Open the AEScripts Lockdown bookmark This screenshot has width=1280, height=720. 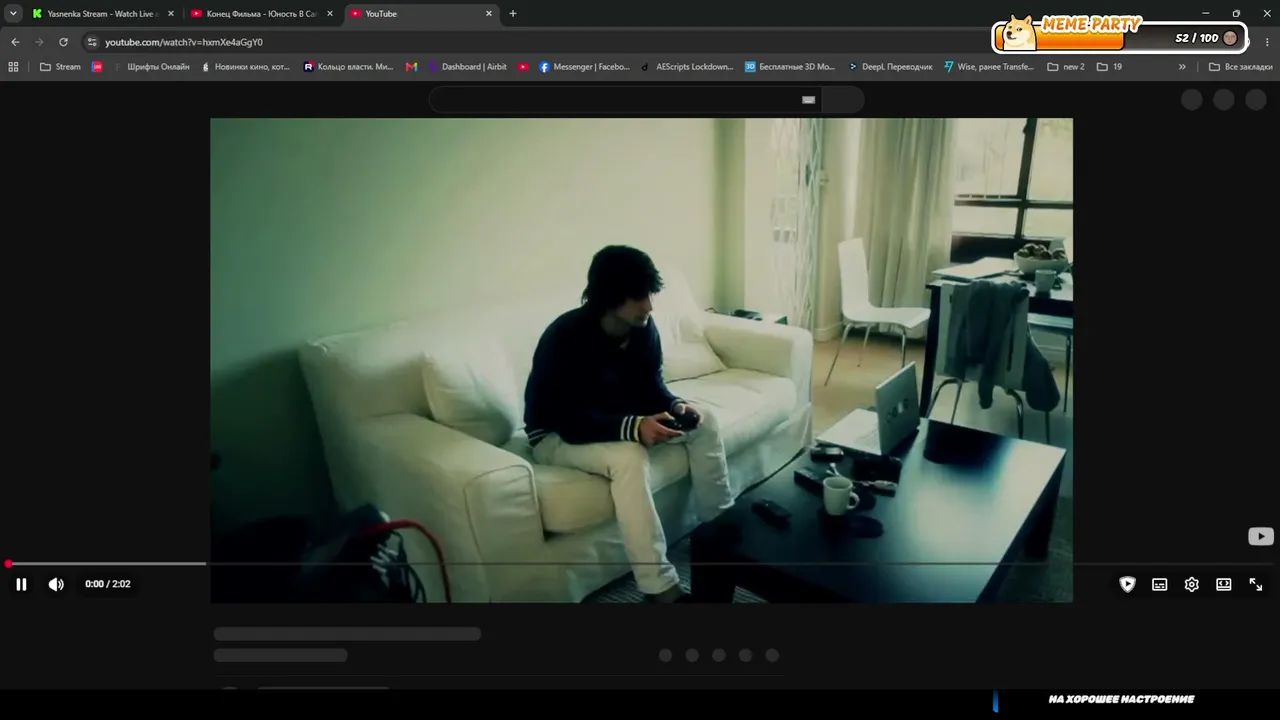(x=688, y=67)
